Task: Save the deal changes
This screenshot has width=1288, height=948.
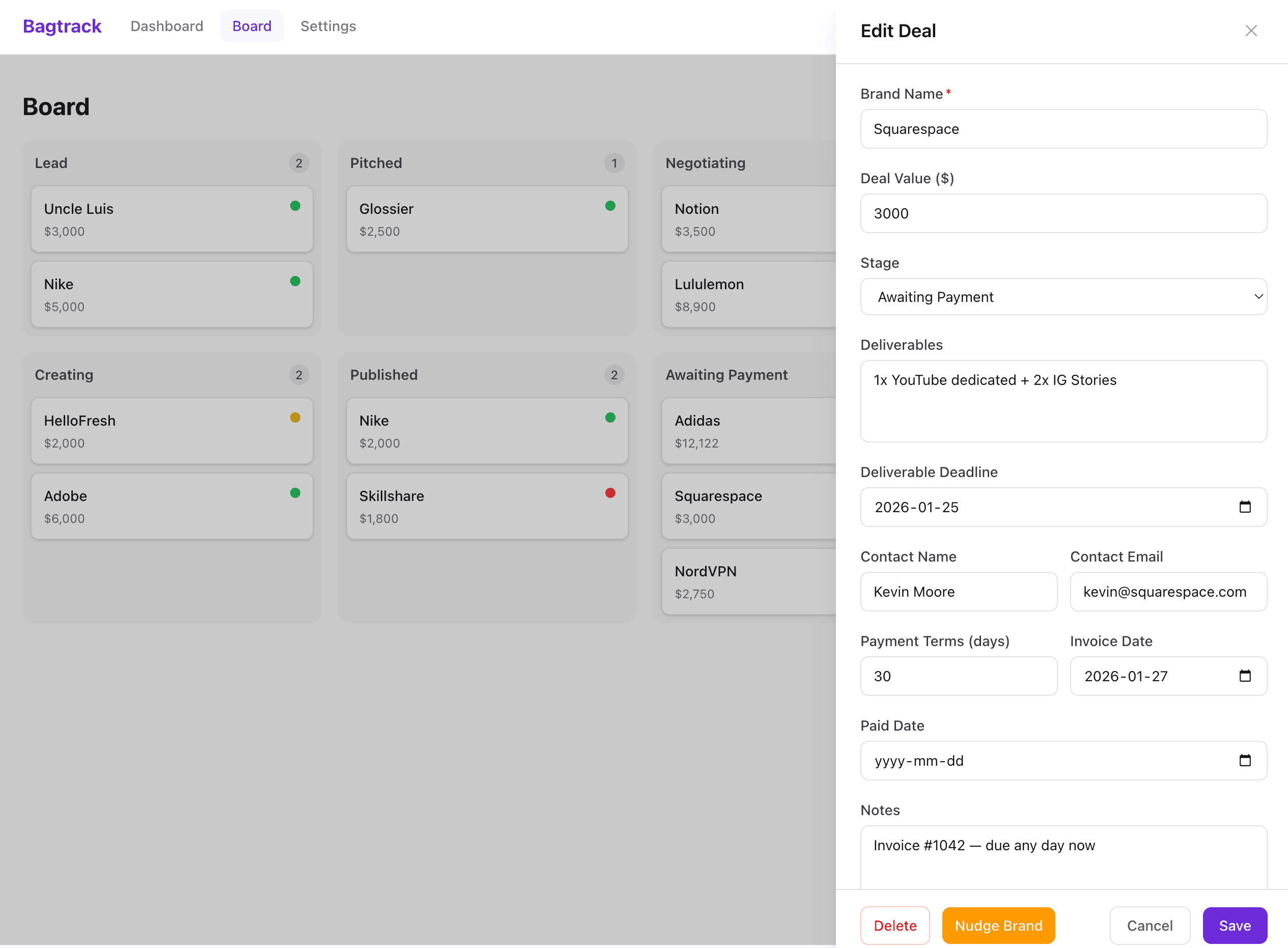Action: click(1235, 925)
